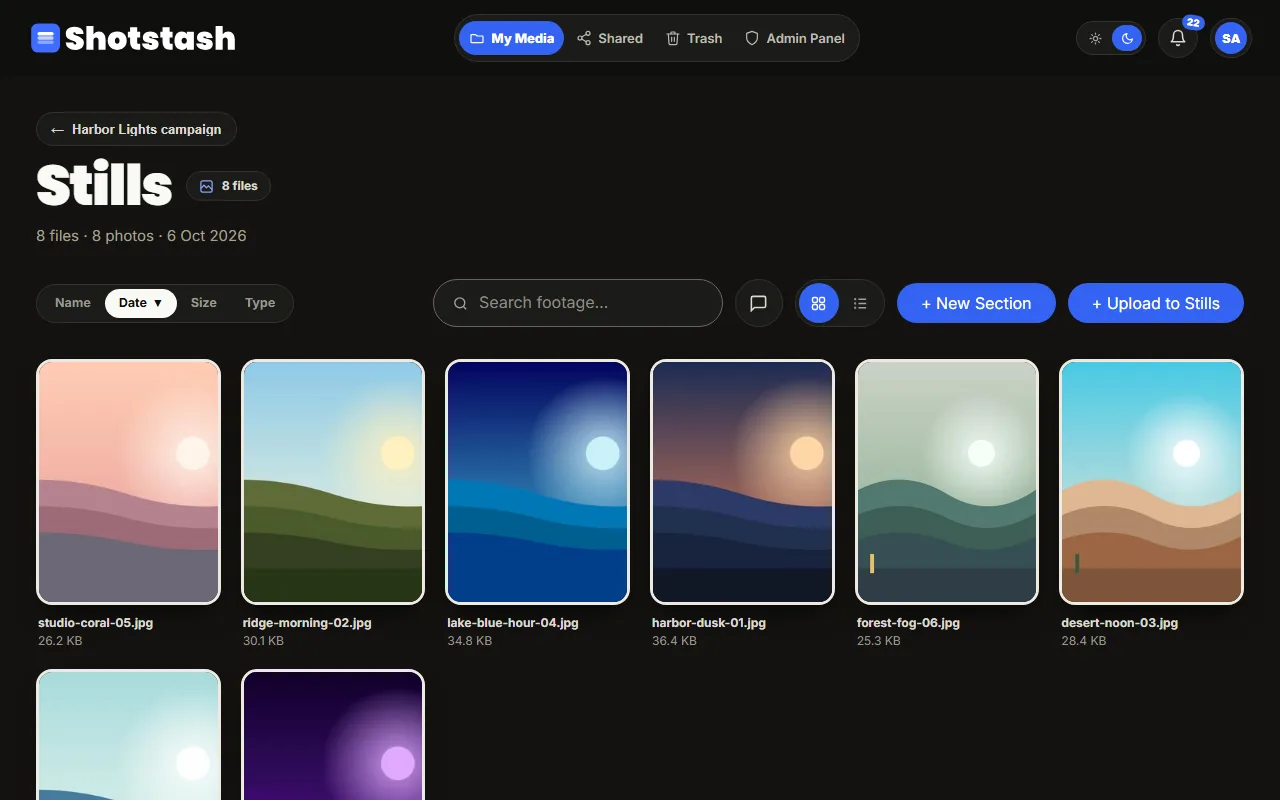The width and height of the screenshot is (1280, 800).
Task: Go back to Harbor Lights campaign
Action: tap(136, 129)
